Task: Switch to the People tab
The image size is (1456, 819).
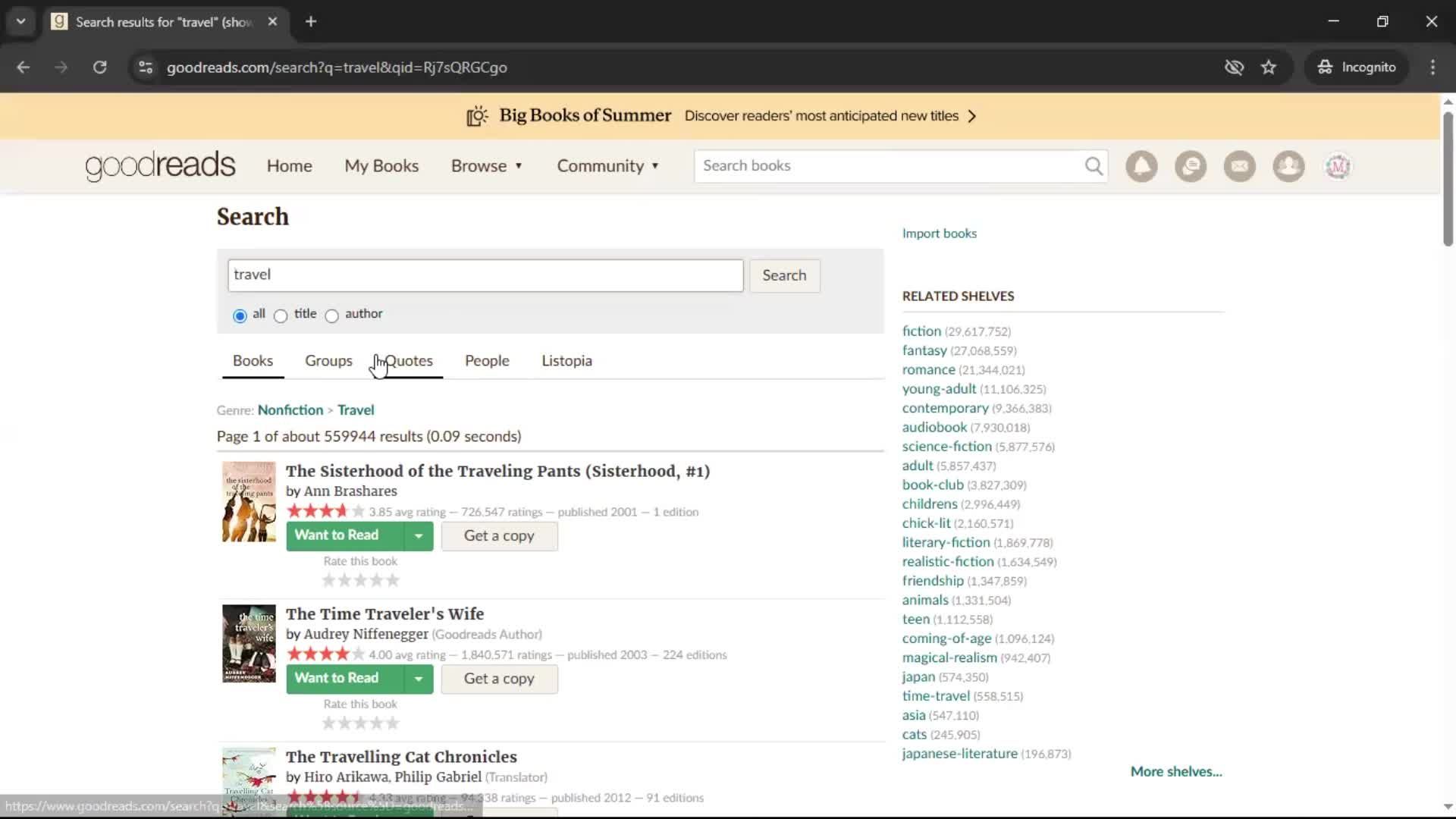Action: [x=487, y=361]
